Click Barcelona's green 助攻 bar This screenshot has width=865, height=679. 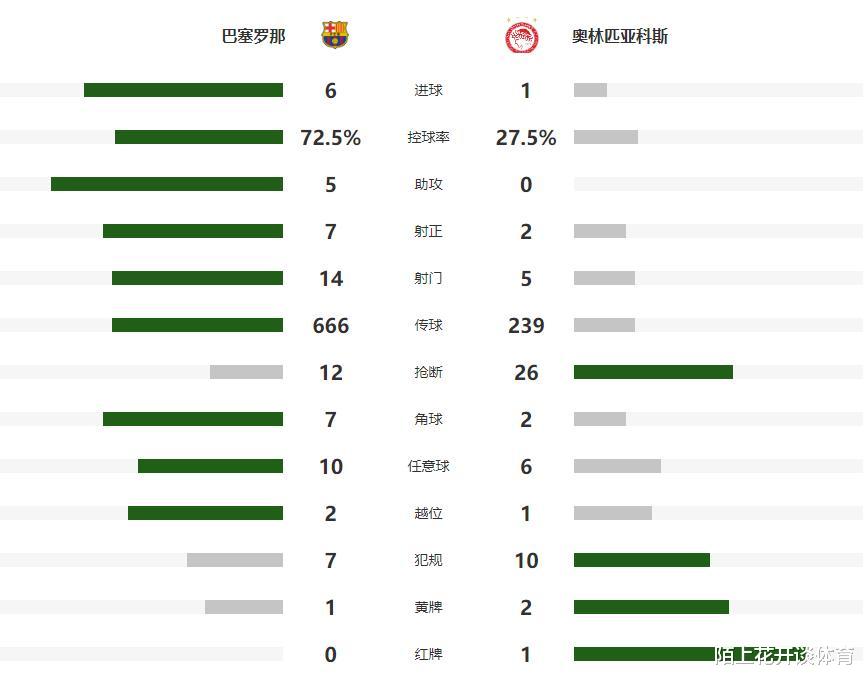[x=167, y=184]
